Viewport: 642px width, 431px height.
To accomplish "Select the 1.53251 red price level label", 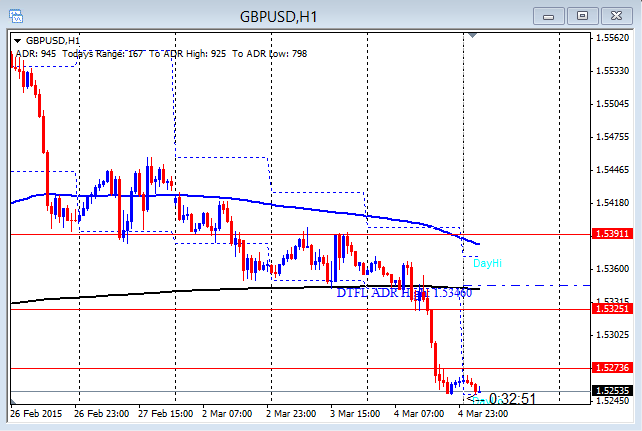I will [612, 309].
